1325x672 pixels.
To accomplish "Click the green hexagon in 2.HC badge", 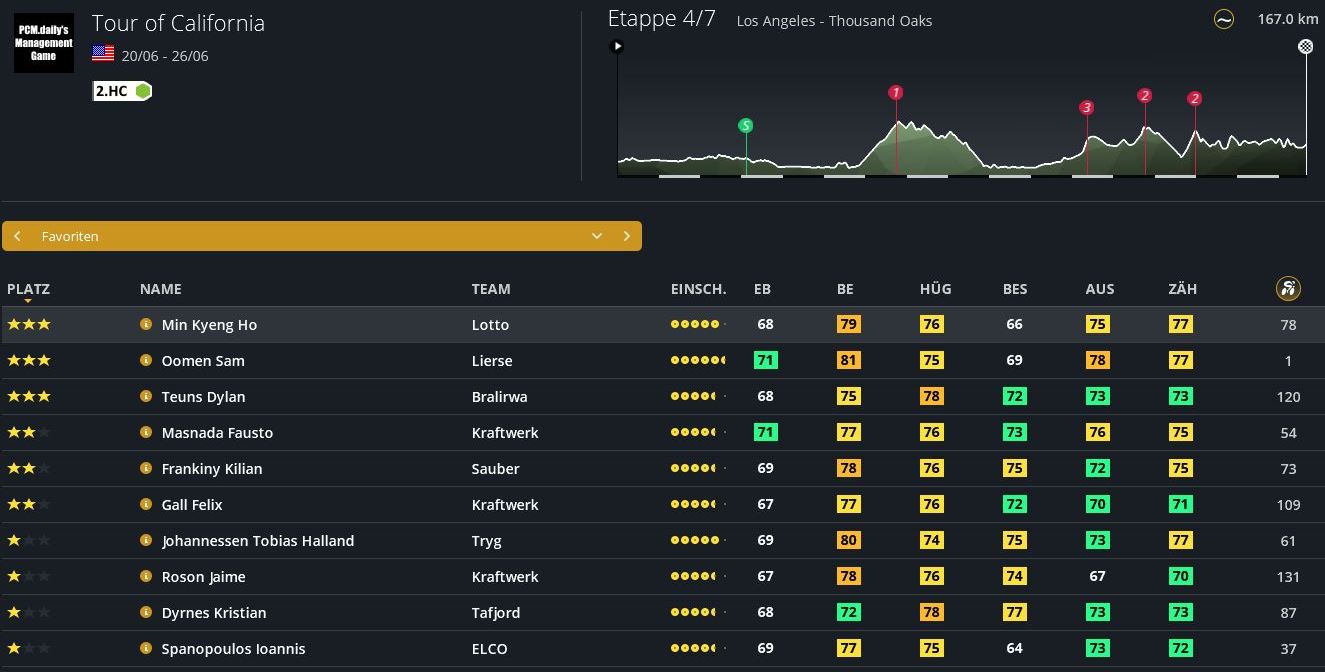I will [143, 91].
